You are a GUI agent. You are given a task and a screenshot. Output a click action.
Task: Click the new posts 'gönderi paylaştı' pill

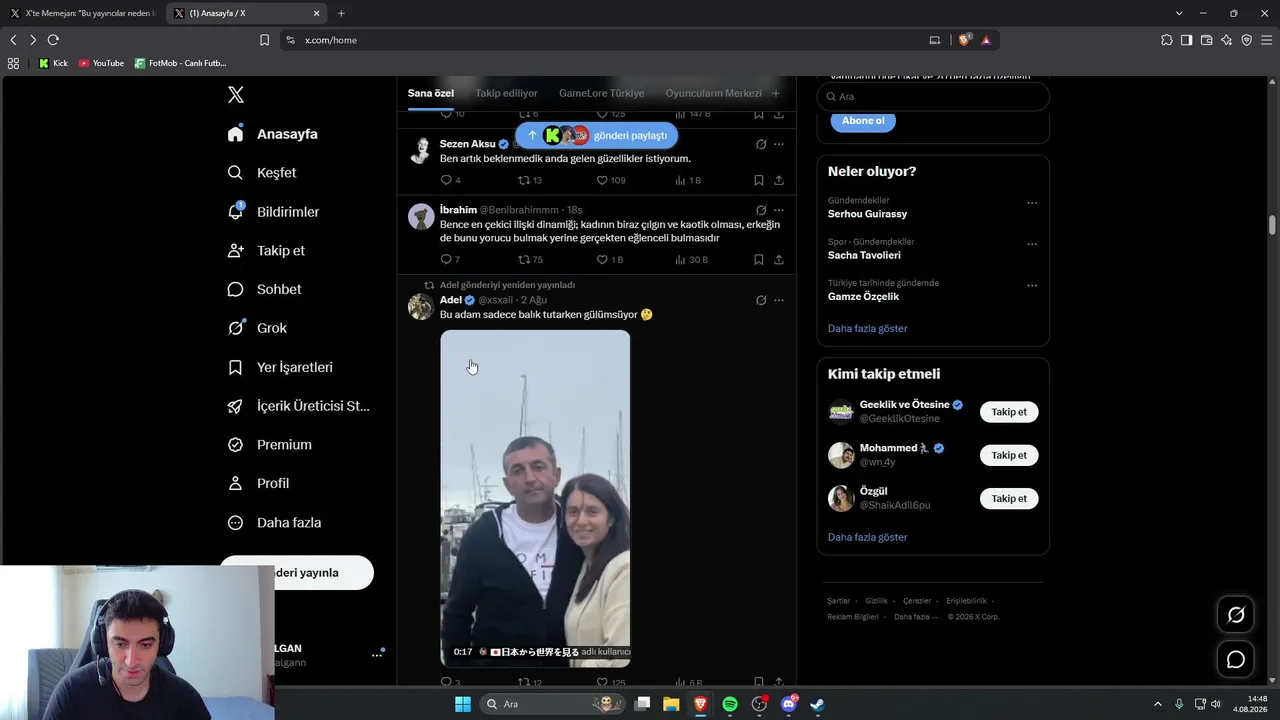pyautogui.click(x=597, y=135)
